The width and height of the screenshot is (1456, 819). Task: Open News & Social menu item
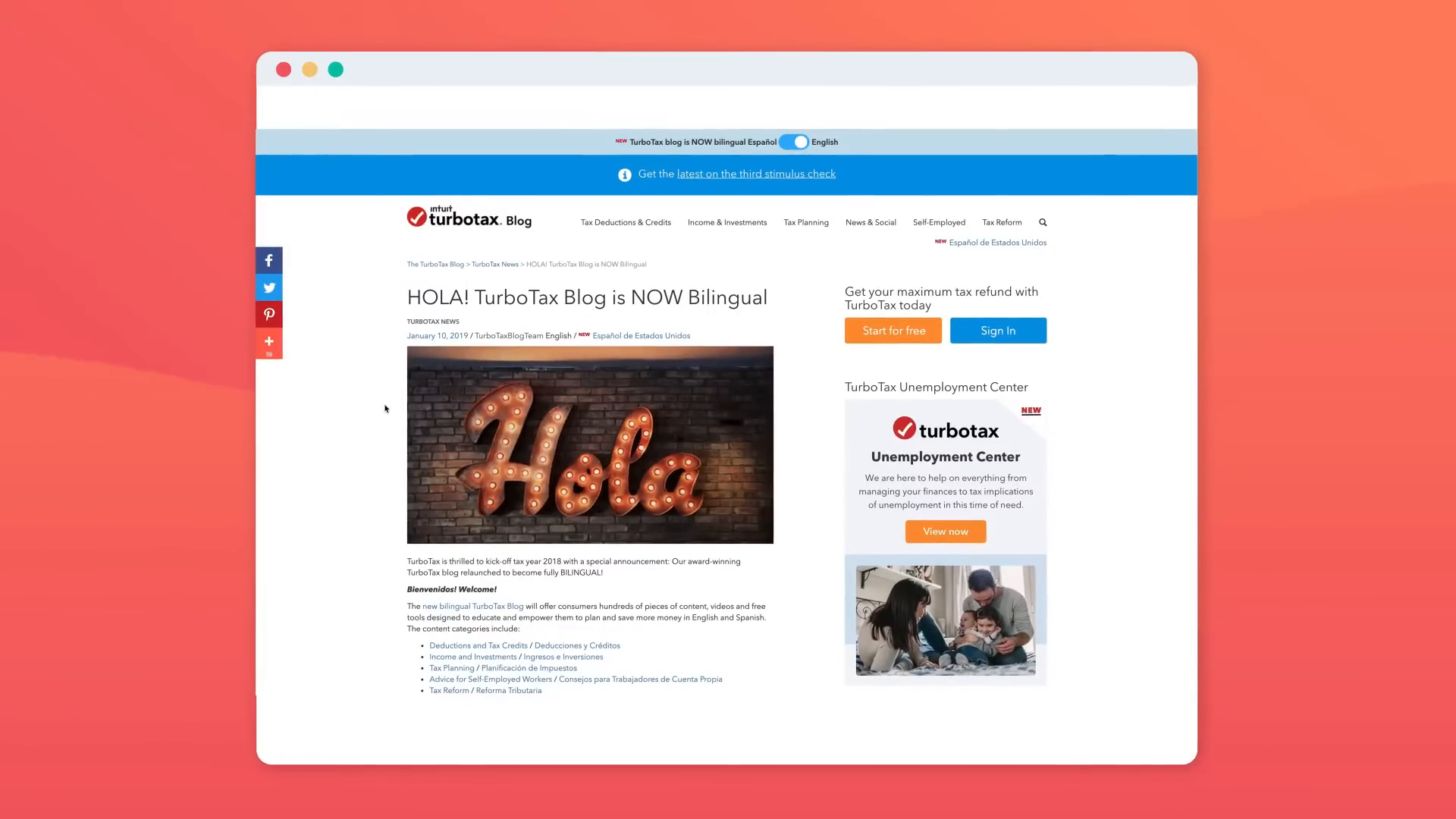point(871,222)
